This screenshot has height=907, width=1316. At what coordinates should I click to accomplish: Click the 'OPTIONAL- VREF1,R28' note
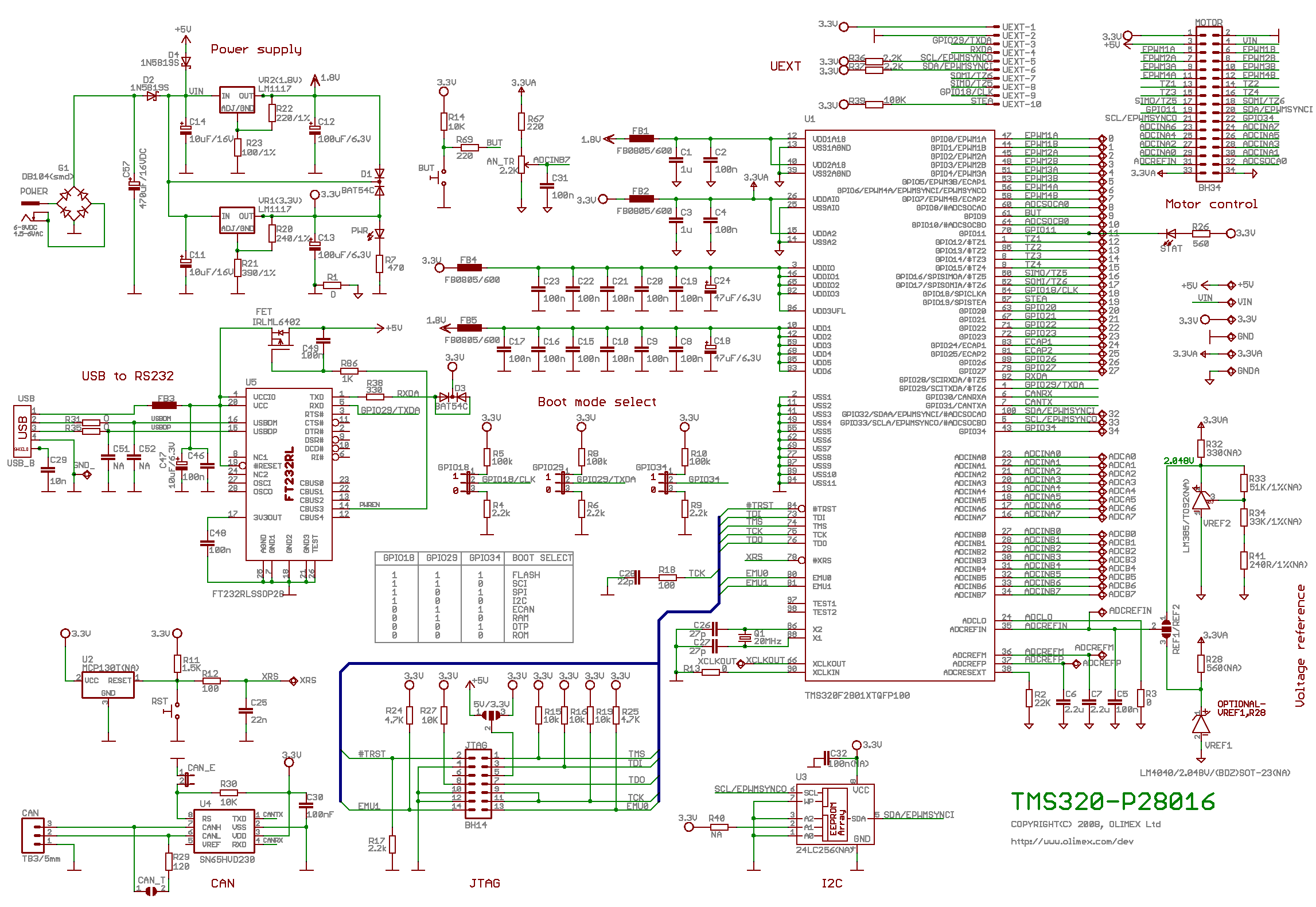[x=1241, y=709]
